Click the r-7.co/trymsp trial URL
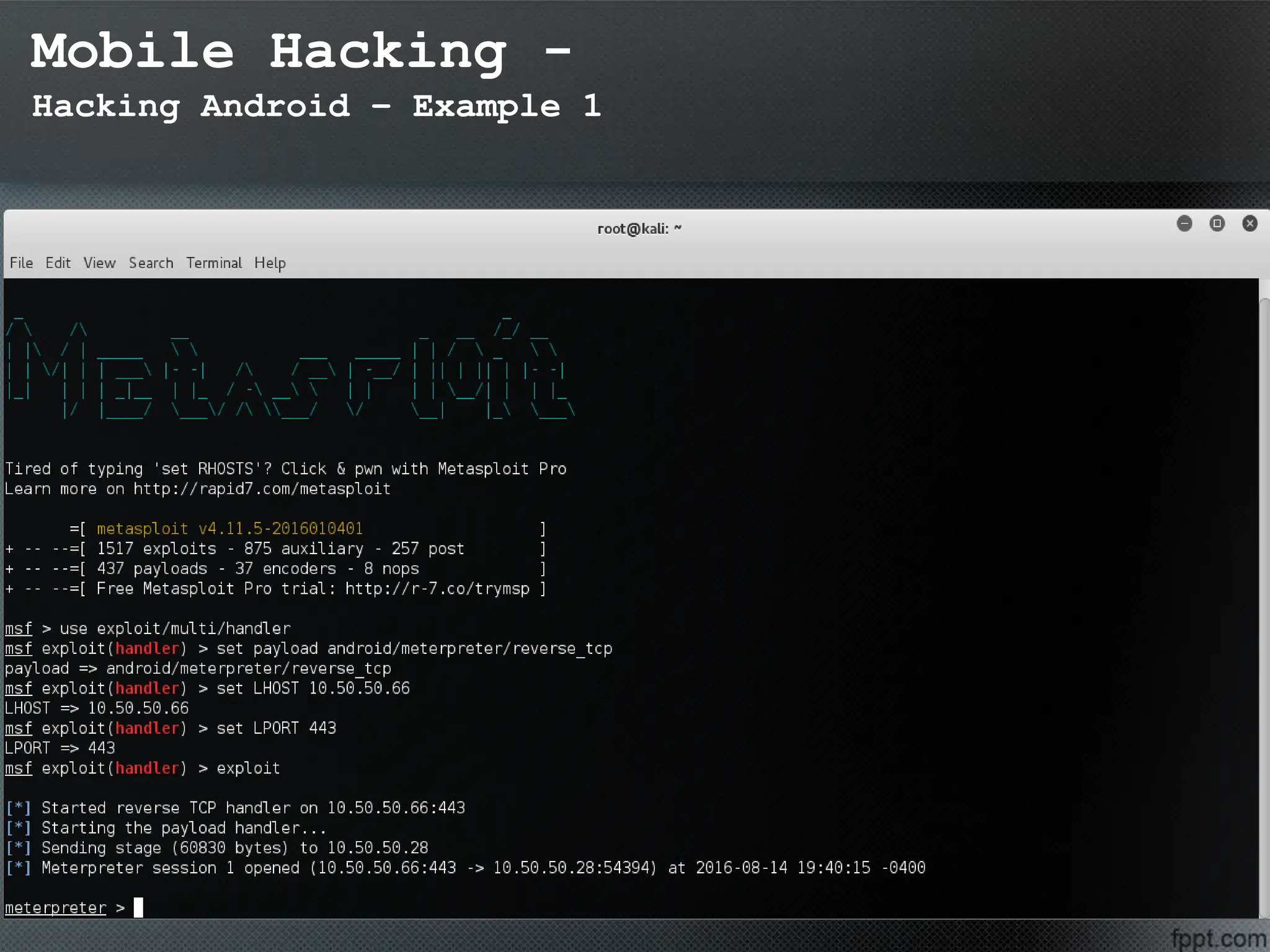 [437, 589]
